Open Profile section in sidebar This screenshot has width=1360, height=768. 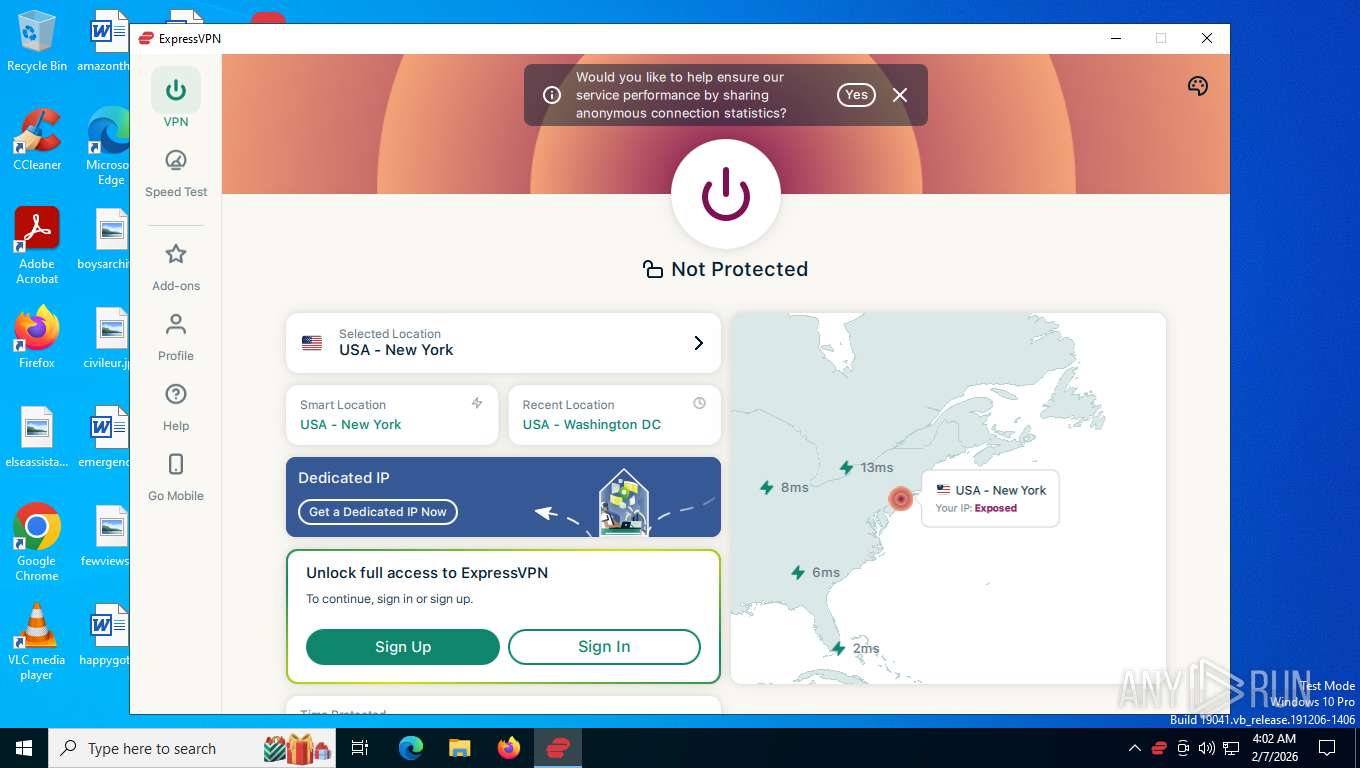[176, 337]
